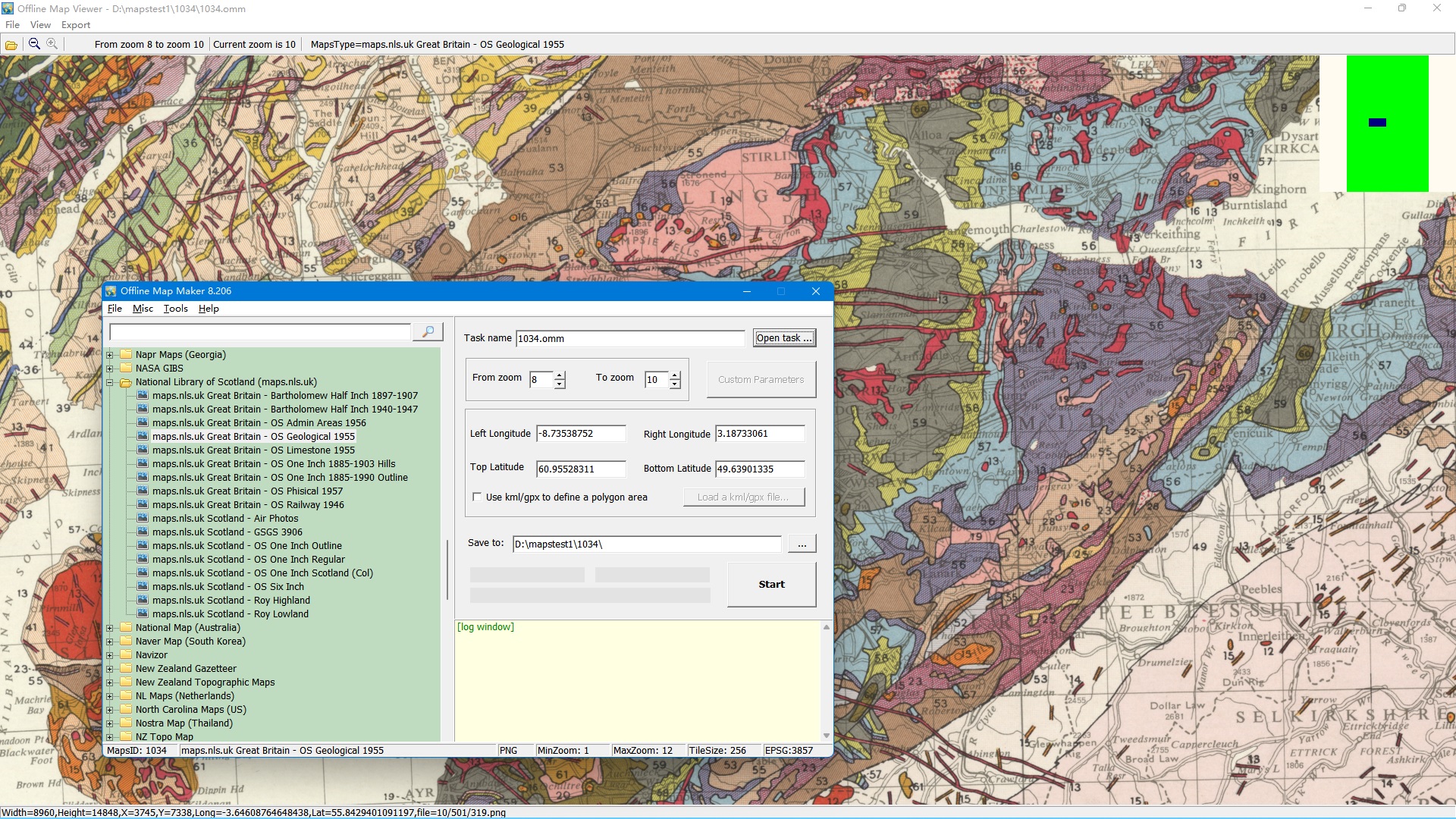Expand the Naver Map (South Korea) node

[x=110, y=642]
